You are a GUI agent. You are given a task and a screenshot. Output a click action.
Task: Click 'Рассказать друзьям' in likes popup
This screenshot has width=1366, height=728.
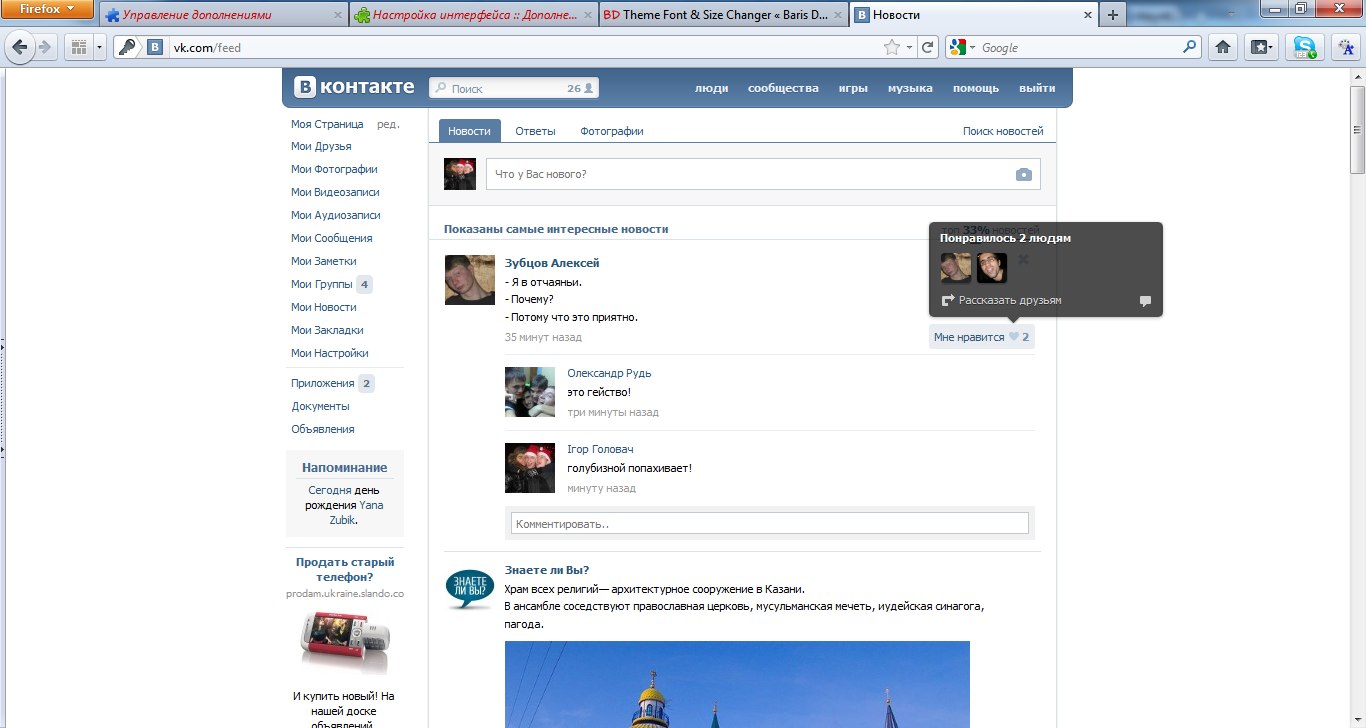[x=1009, y=300]
